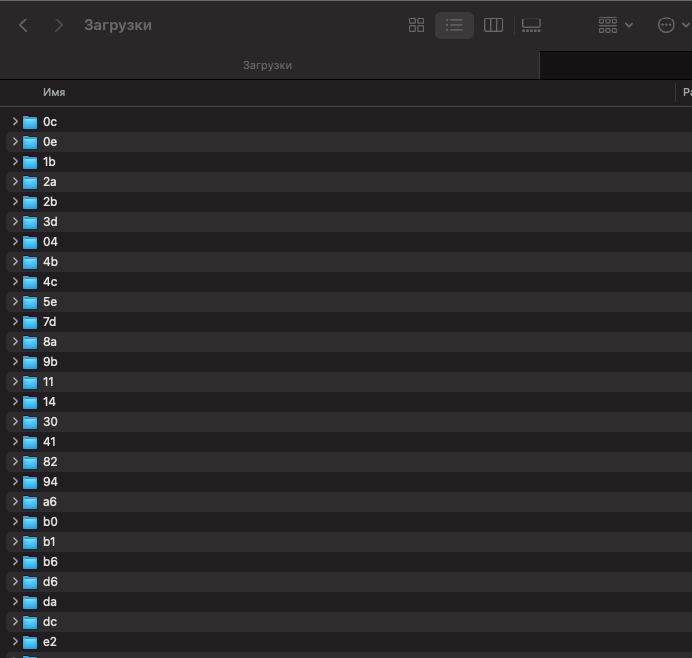Click the b0 folder icon
Viewport: 692px width, 658px height.
pos(30,522)
